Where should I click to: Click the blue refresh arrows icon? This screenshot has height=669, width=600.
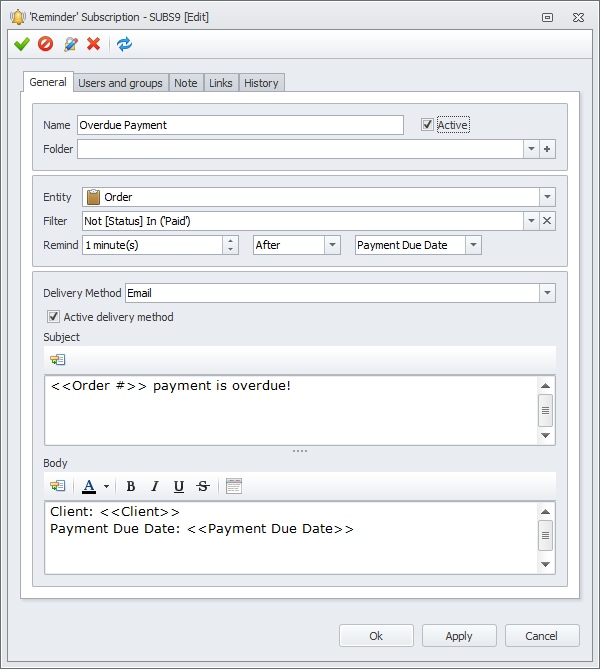pos(124,44)
